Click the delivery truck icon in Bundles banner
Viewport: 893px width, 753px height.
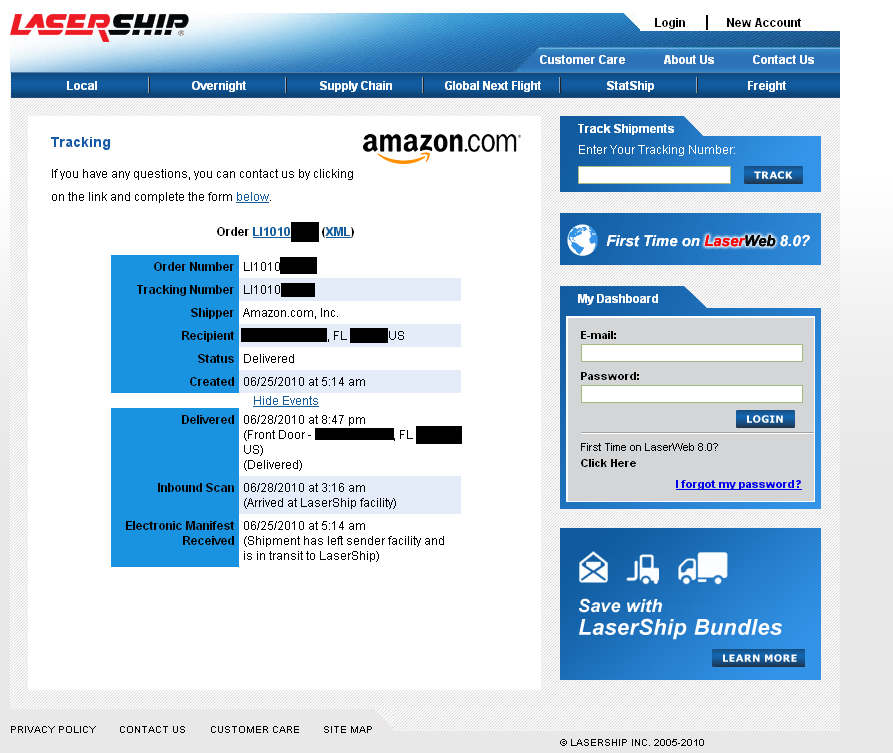702,568
